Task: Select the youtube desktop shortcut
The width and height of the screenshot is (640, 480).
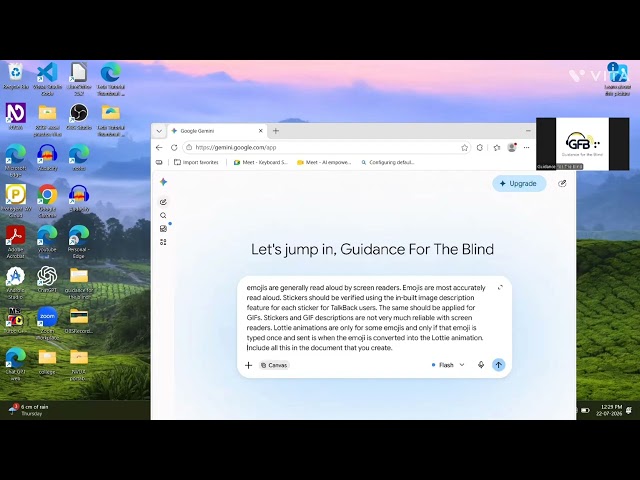Action: point(47,239)
